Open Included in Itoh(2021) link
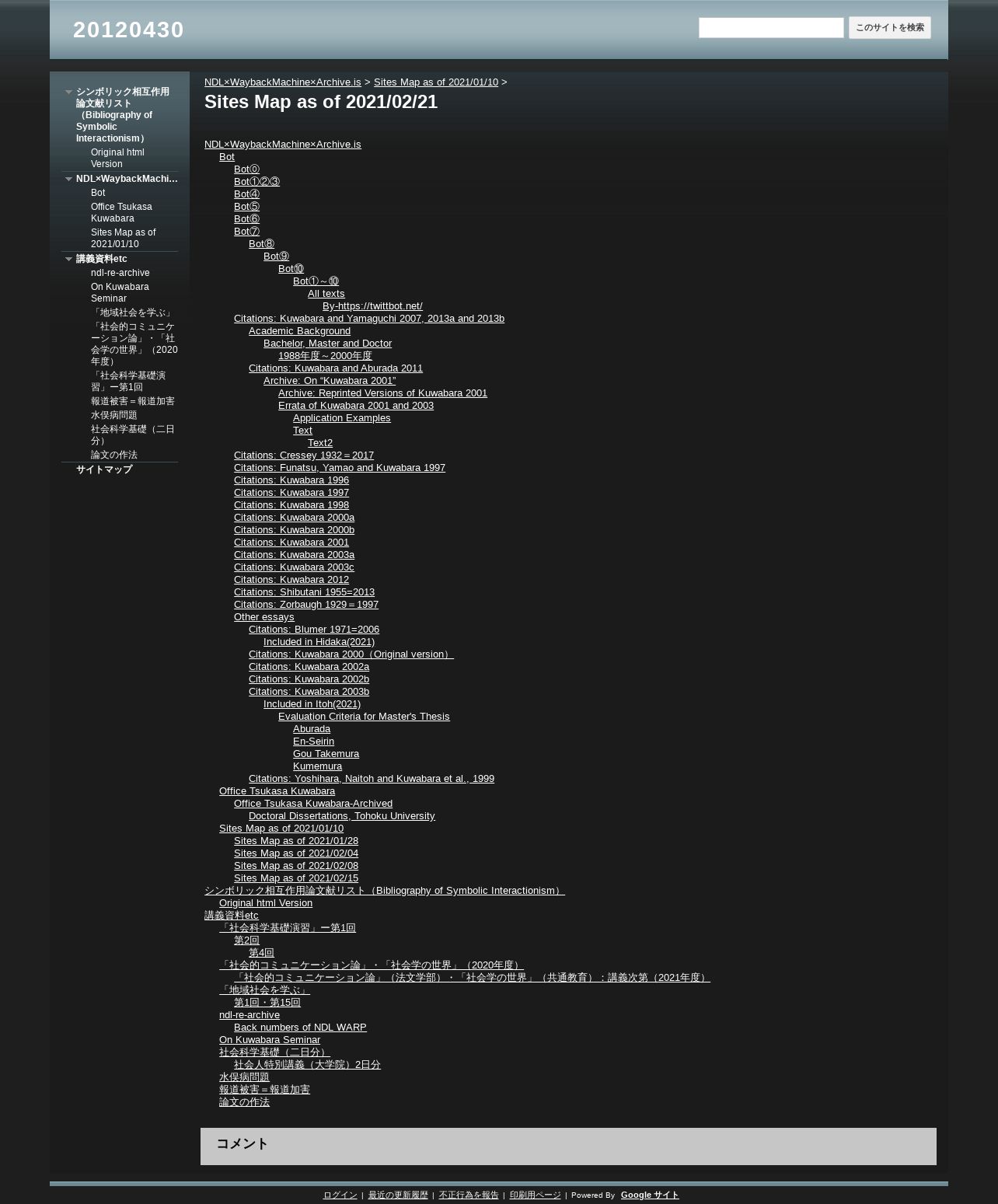The image size is (998, 1204). click(312, 703)
